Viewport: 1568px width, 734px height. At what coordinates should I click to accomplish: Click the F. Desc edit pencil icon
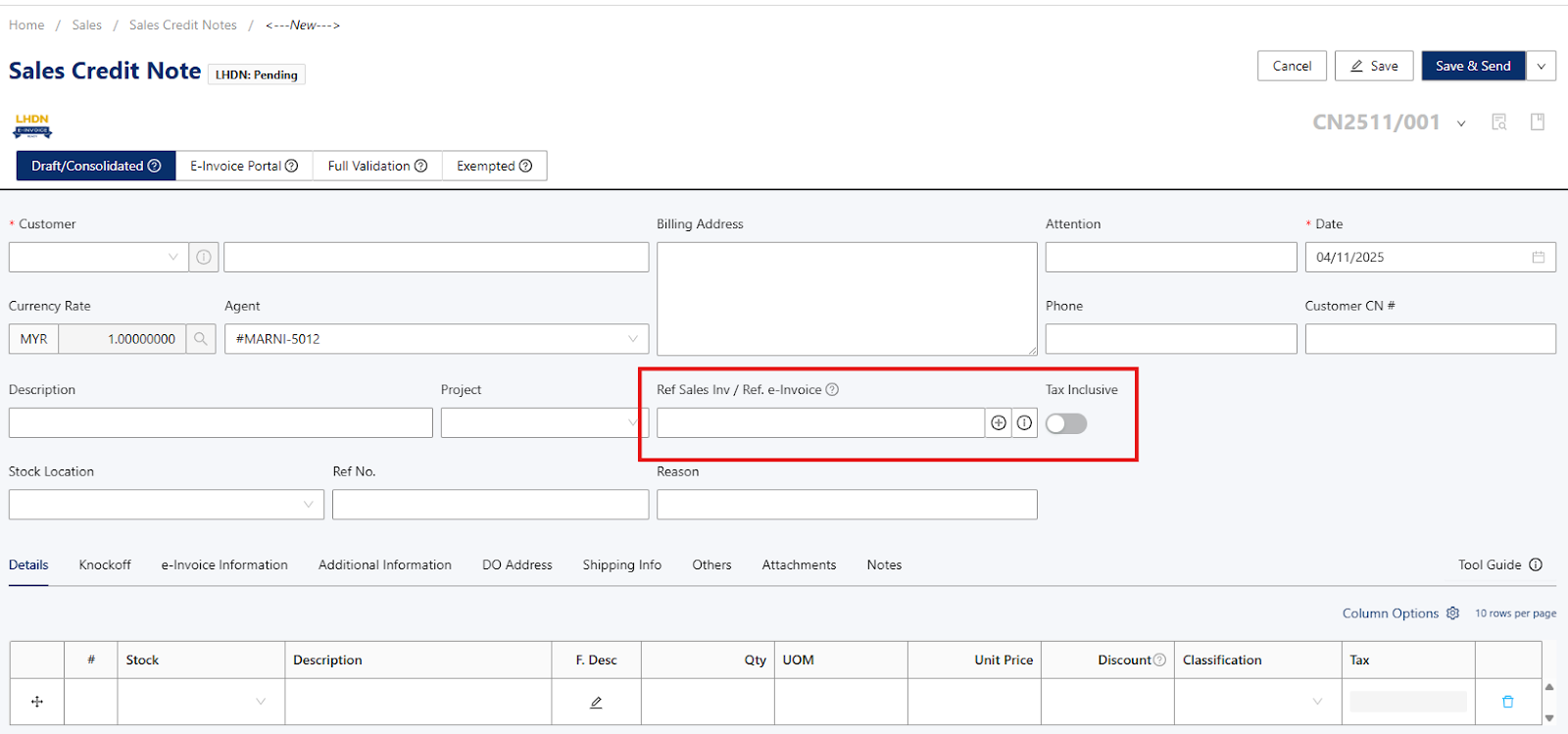(x=596, y=702)
